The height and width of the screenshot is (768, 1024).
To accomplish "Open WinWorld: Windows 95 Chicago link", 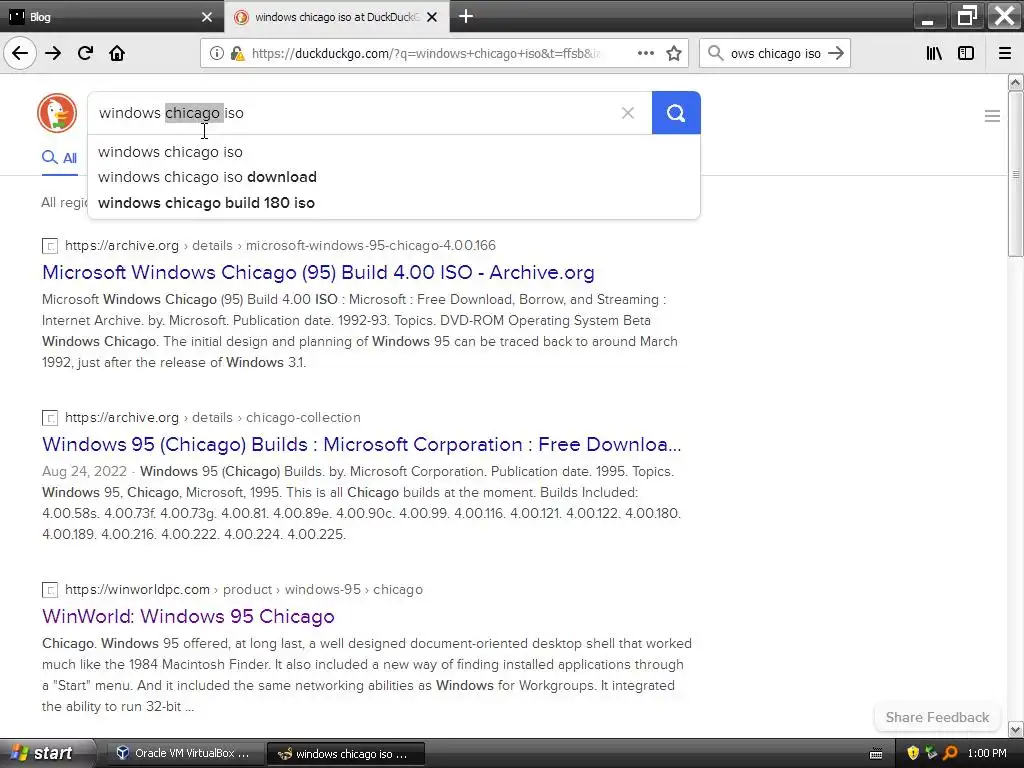I will click(188, 616).
